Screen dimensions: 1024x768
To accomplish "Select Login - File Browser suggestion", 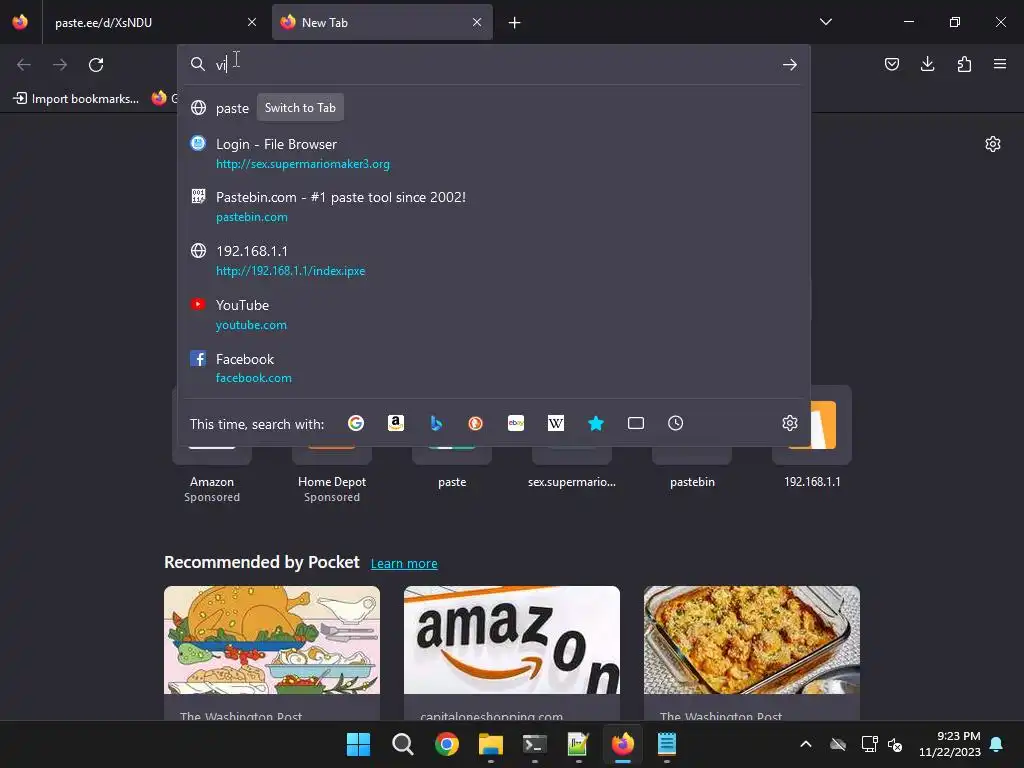I will pyautogui.click(x=494, y=153).
